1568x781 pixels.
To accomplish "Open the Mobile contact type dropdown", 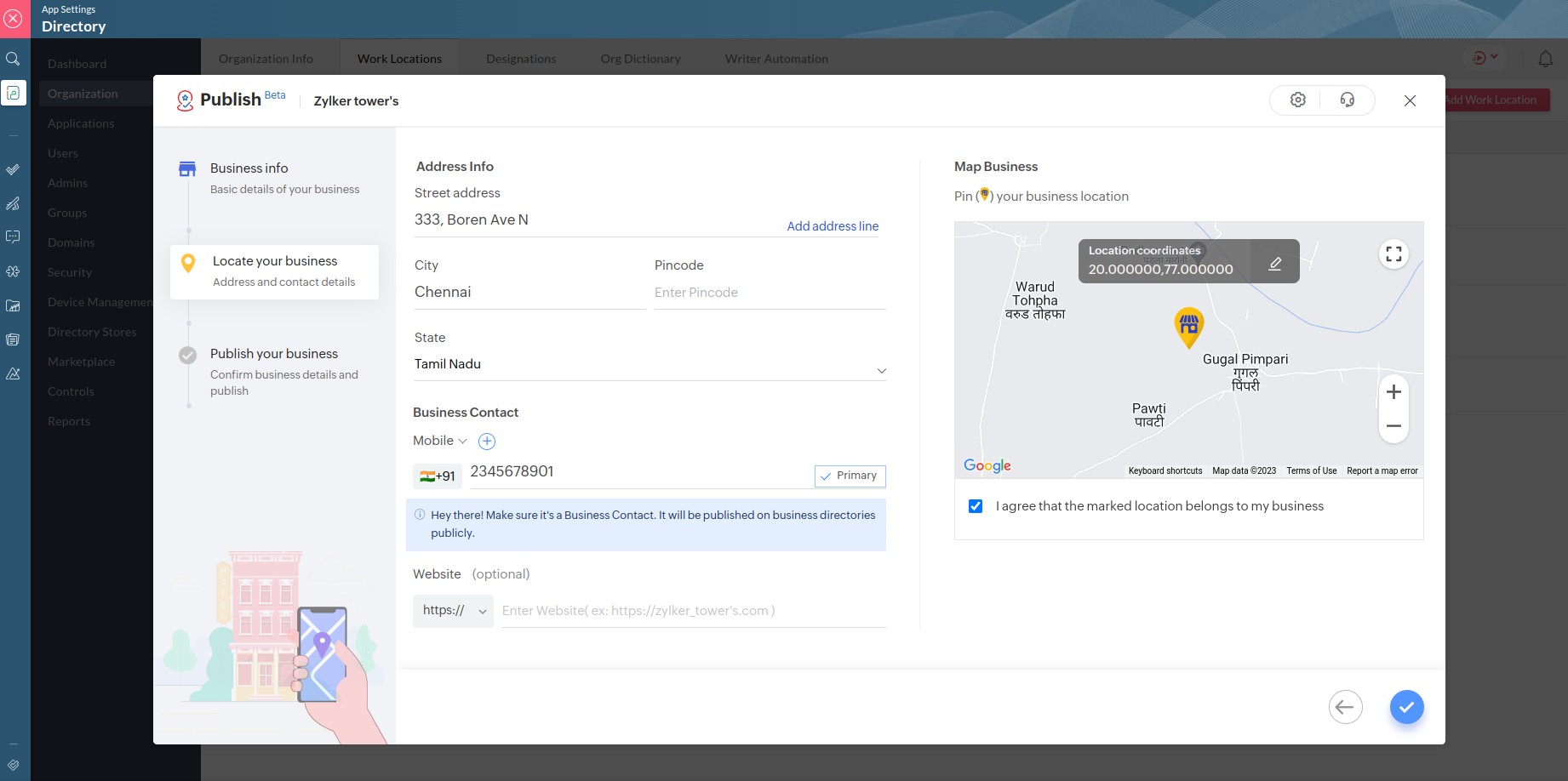I will coord(440,441).
